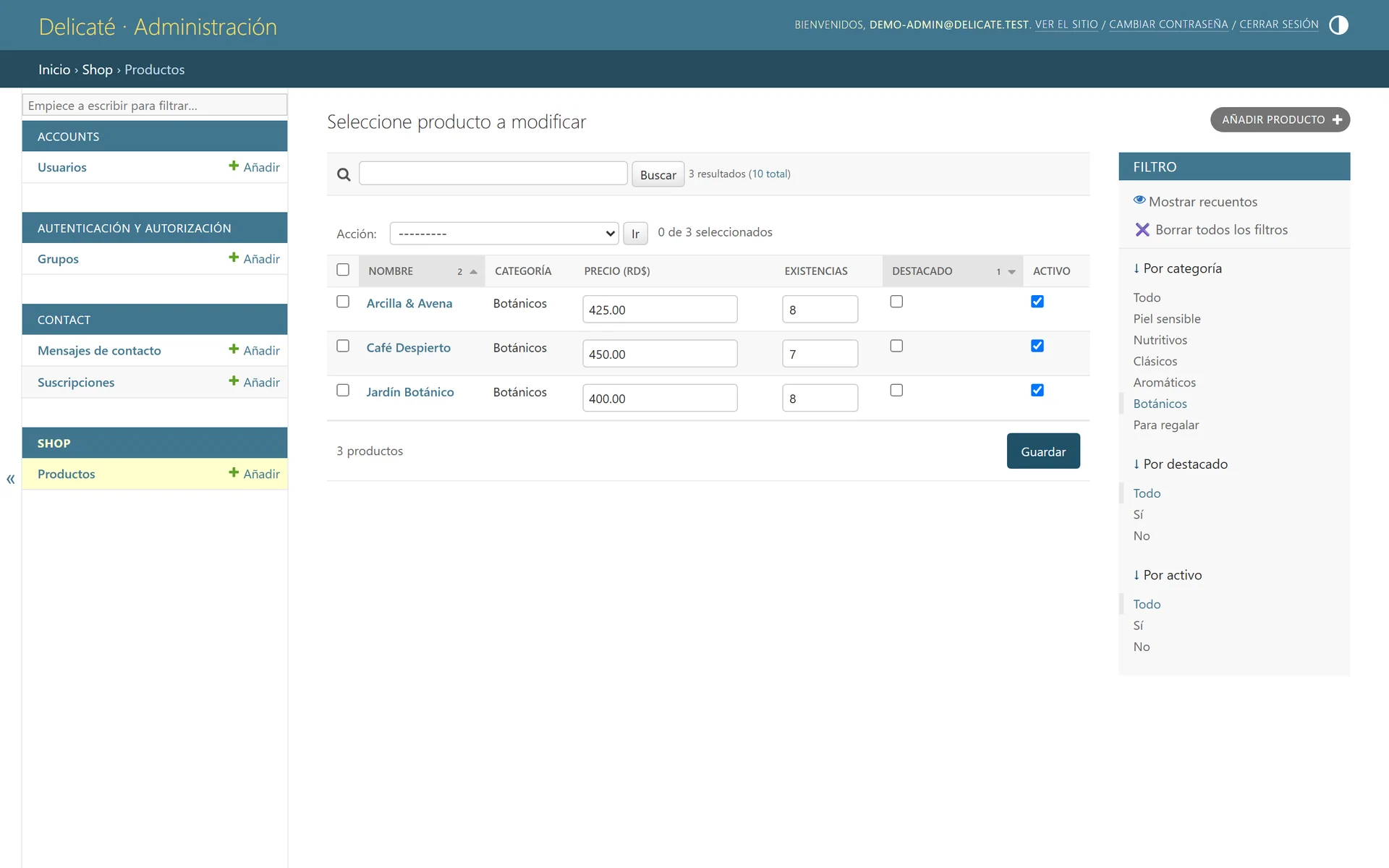Screen dimensions: 1389x868
Task: Filter Por destacado by Sí
Action: pyautogui.click(x=1138, y=514)
